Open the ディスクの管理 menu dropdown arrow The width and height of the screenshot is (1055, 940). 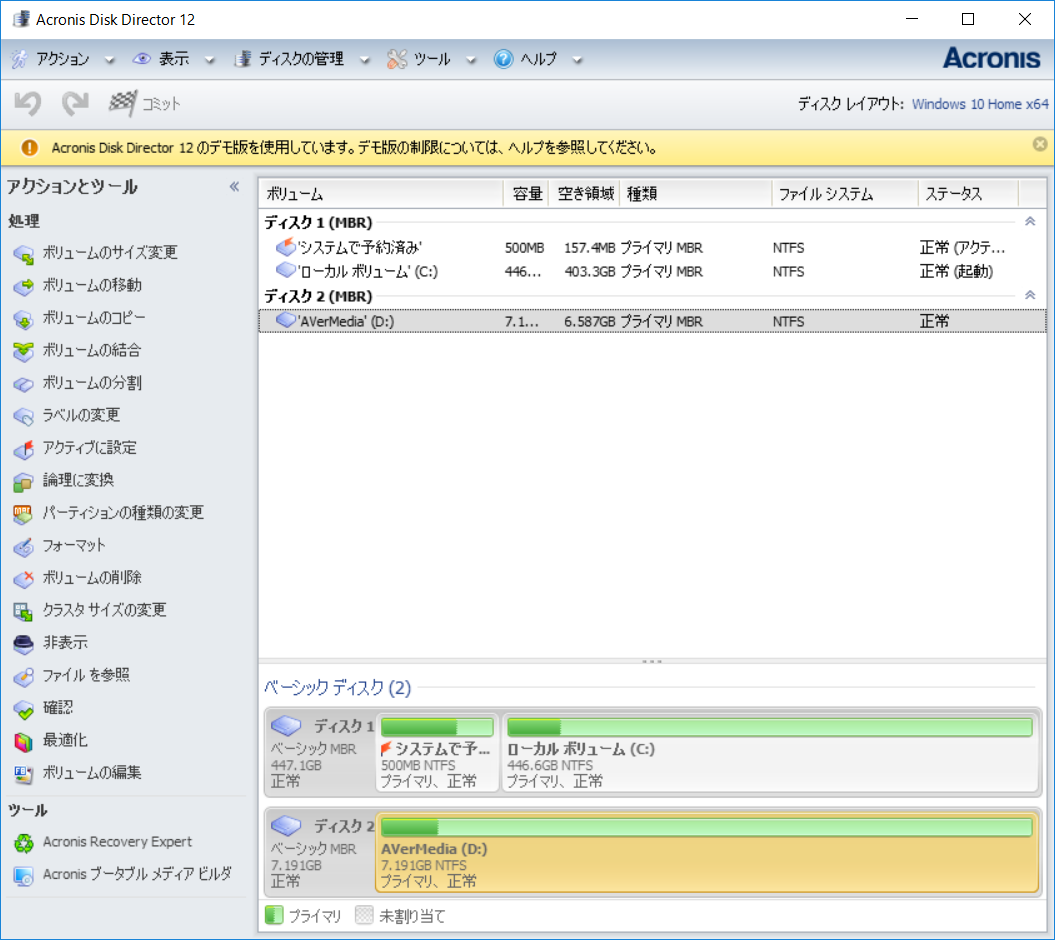coord(365,60)
